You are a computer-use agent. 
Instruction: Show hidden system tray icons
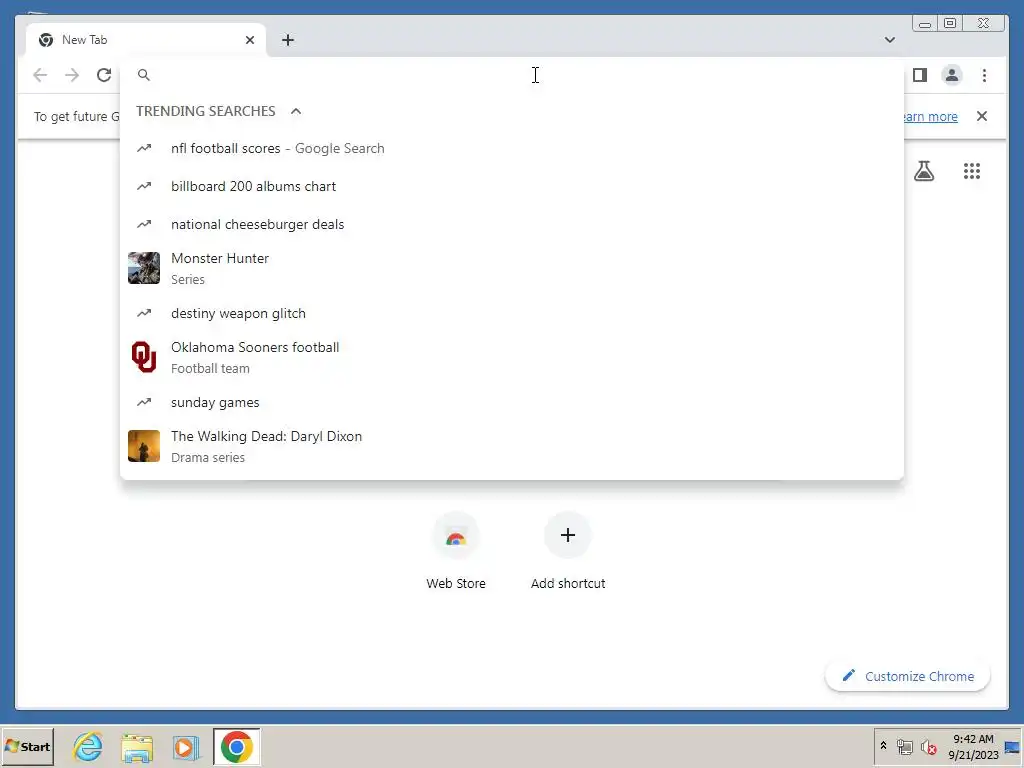click(884, 746)
